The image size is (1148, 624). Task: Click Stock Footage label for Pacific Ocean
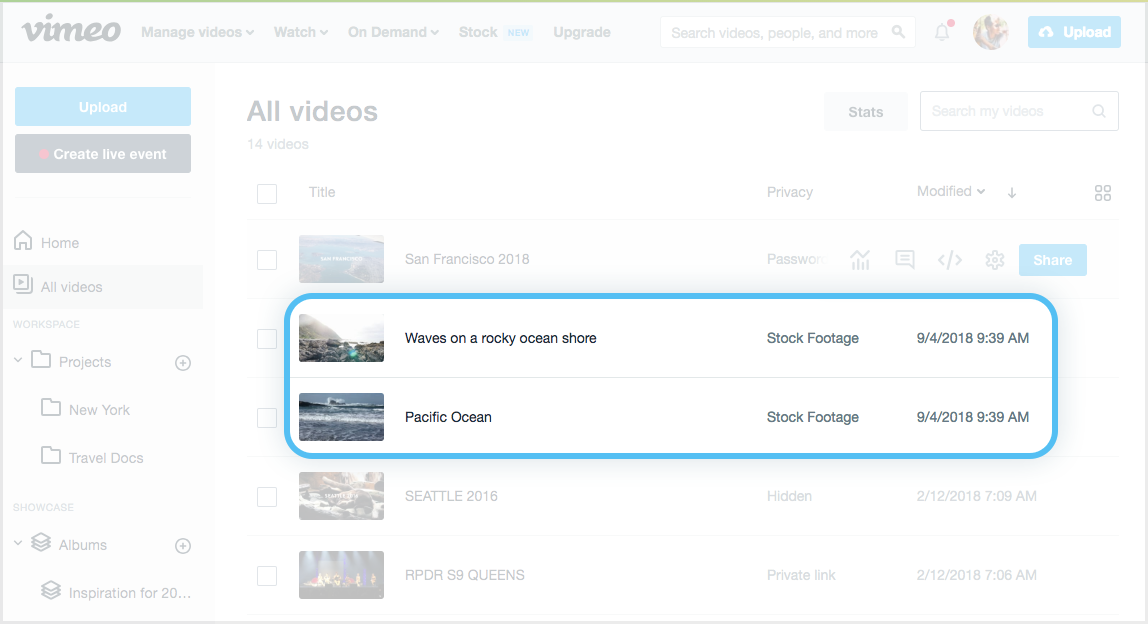tap(813, 417)
